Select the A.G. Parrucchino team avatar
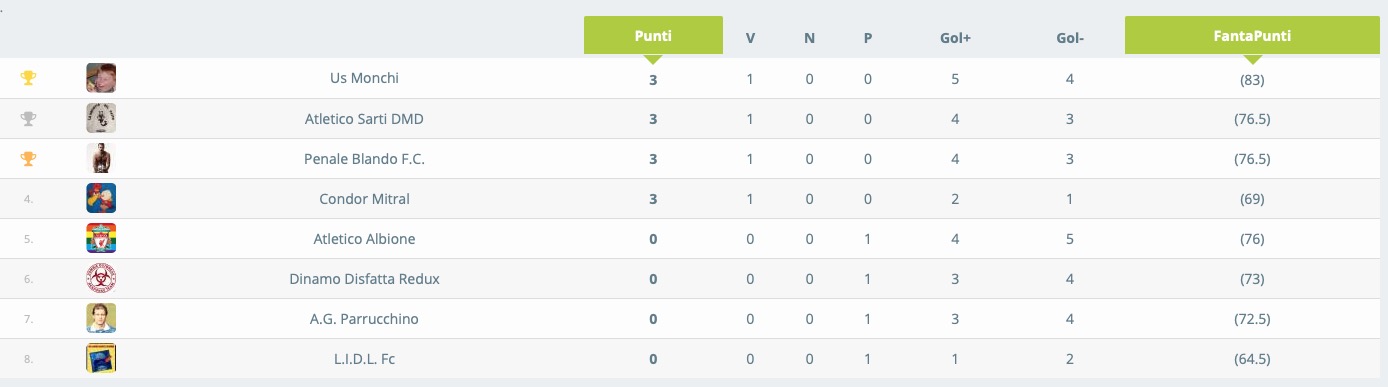 [101, 319]
